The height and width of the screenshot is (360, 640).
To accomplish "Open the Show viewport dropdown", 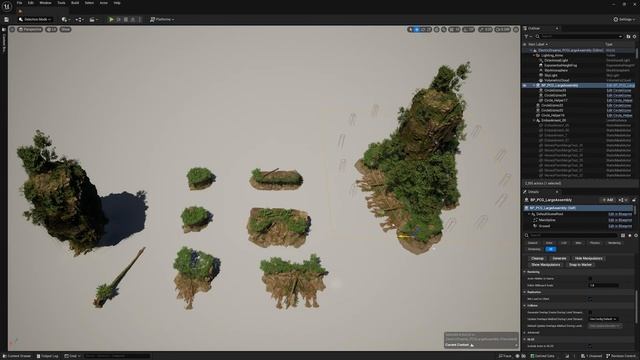I will [x=65, y=29].
